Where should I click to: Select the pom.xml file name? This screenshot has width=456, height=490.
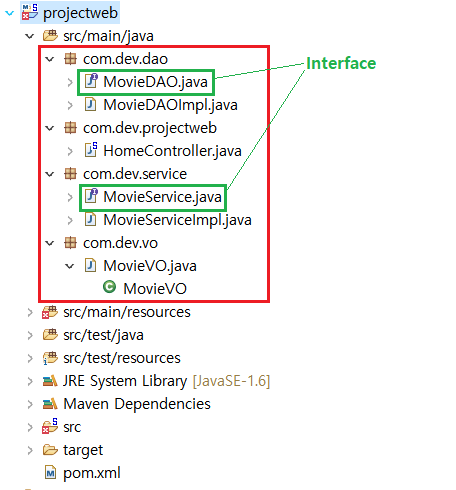(92, 473)
